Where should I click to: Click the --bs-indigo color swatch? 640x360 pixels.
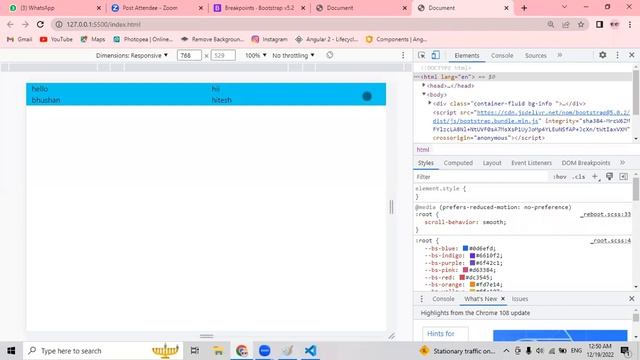point(472,256)
